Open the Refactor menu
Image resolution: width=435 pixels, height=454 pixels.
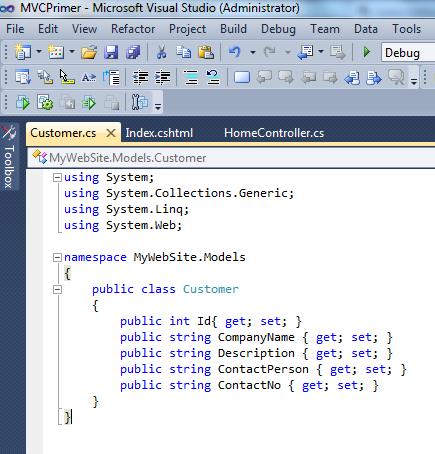(x=133, y=29)
